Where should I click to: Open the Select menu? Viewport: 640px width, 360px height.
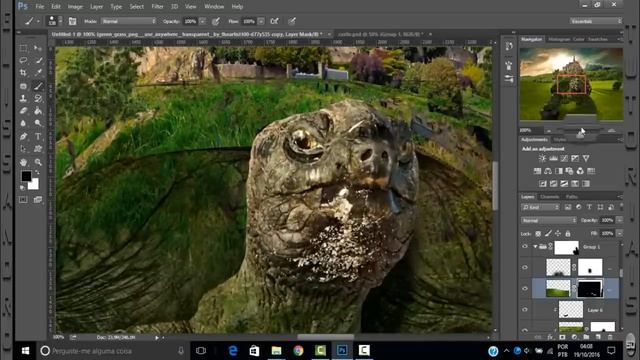click(136, 7)
